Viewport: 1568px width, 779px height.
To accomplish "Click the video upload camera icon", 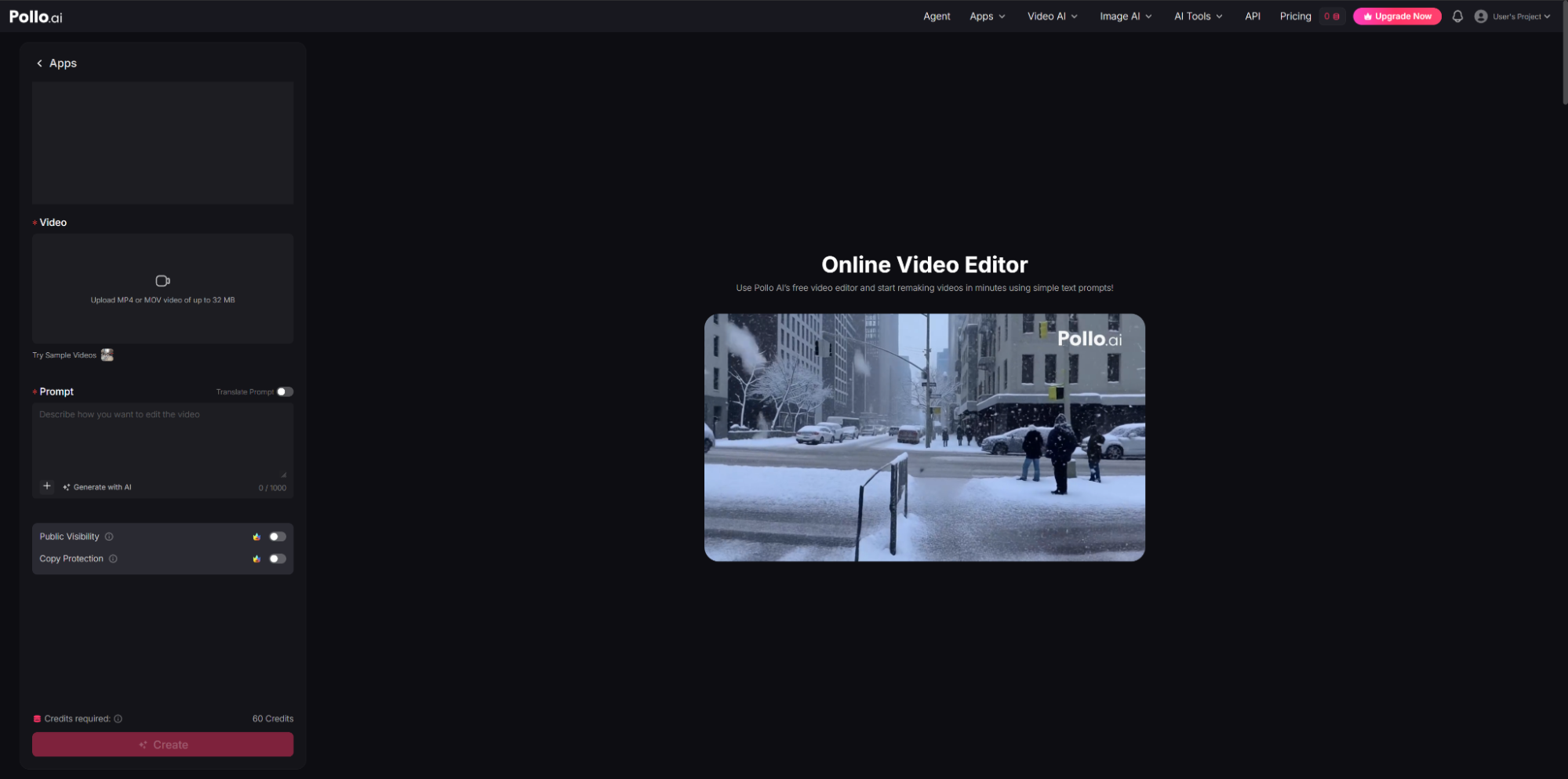I will (x=162, y=281).
